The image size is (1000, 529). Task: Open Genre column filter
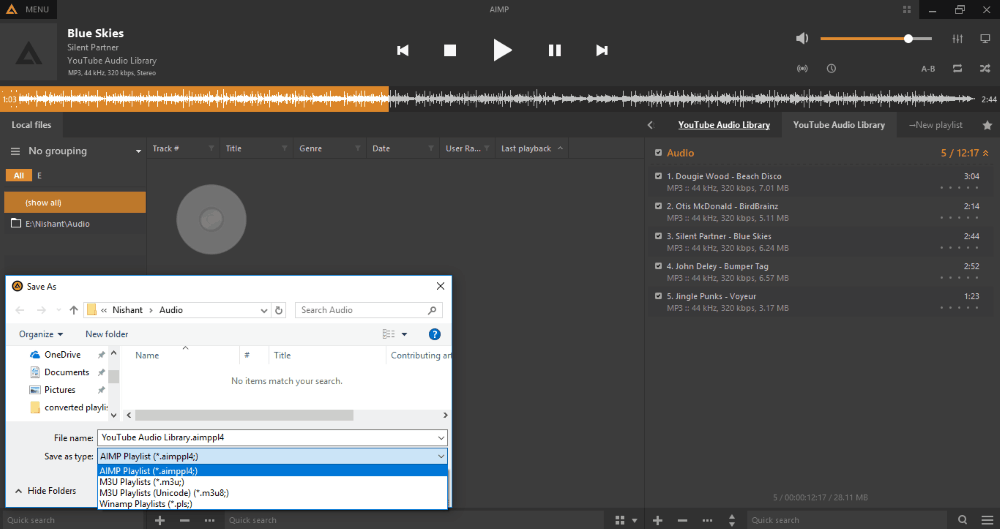(x=358, y=149)
